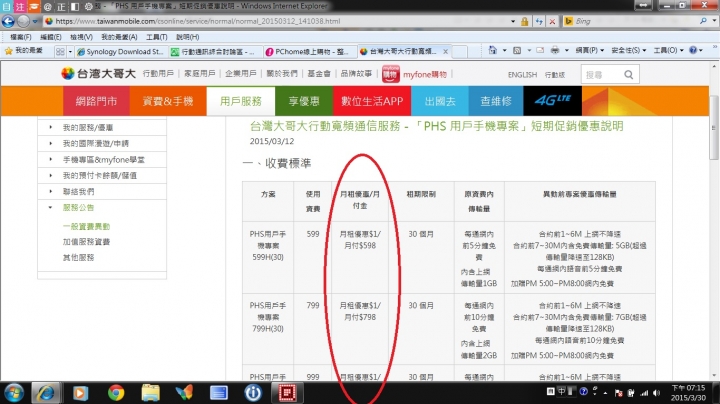Click the 網路門市 navigation button
The height and width of the screenshot is (404, 720).
(x=96, y=101)
